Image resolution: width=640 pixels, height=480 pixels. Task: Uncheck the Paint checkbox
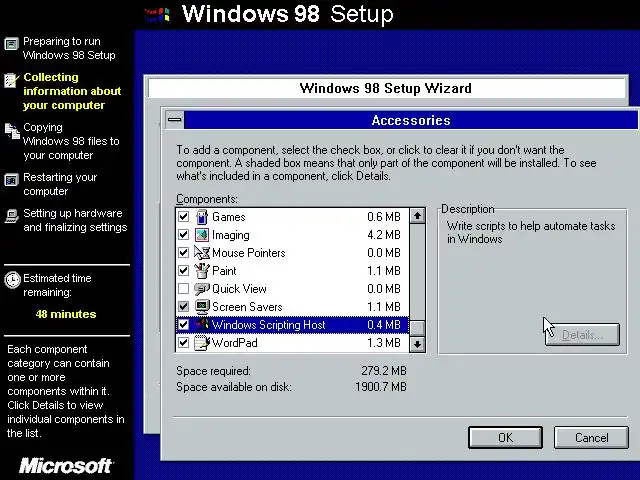click(x=183, y=271)
